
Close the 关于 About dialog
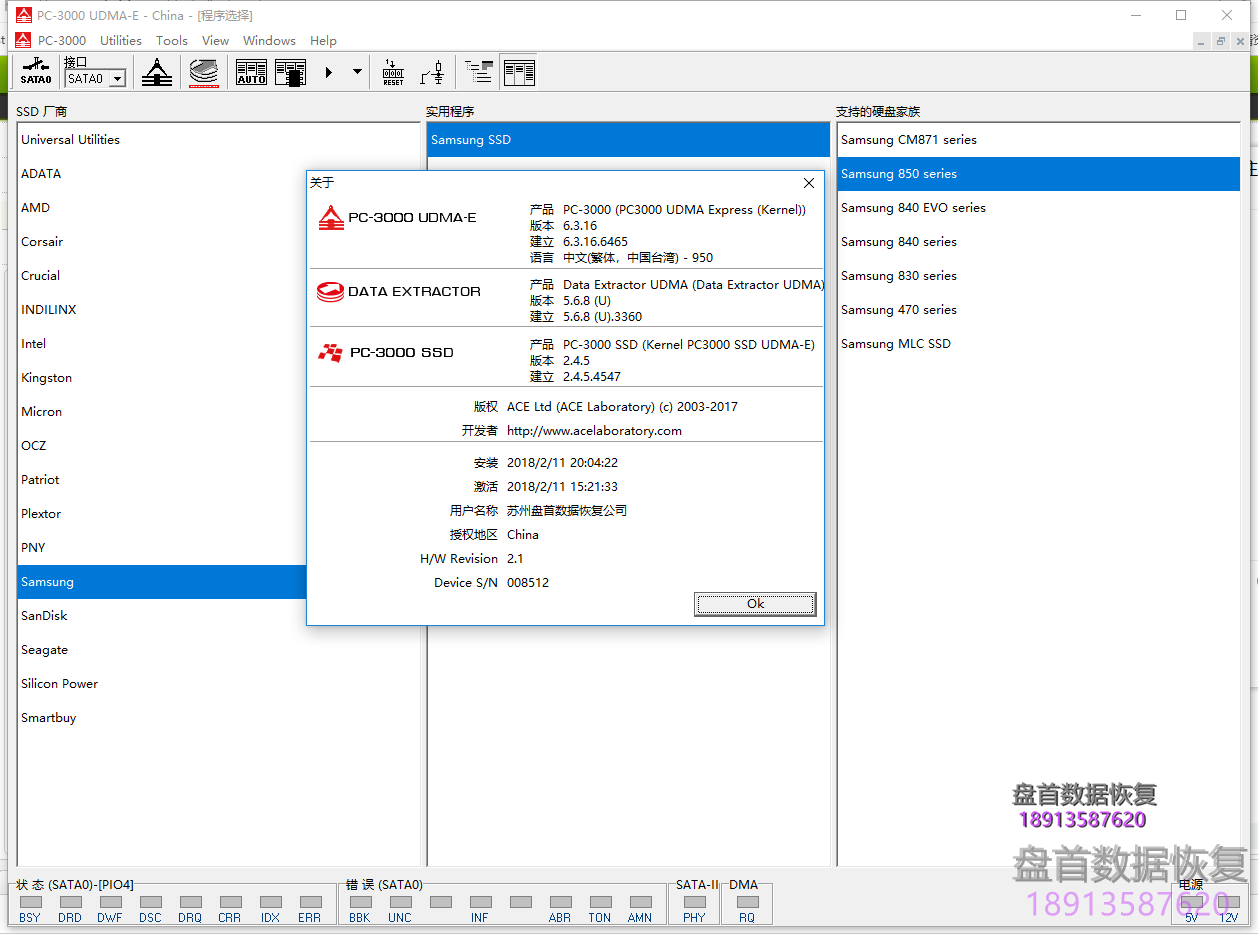point(809,183)
